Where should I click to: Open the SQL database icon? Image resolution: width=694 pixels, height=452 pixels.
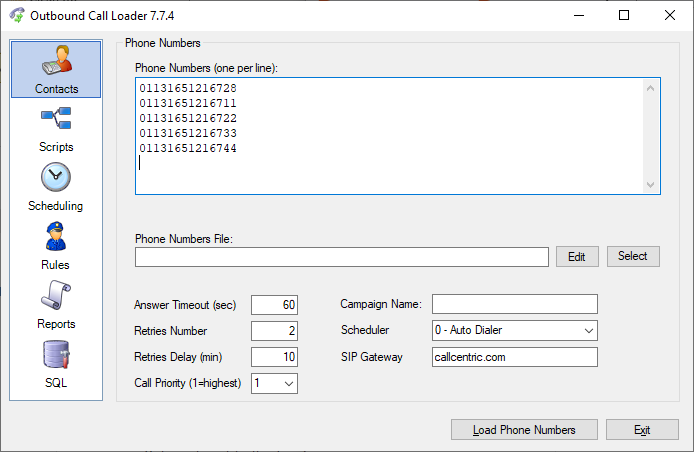[56, 356]
